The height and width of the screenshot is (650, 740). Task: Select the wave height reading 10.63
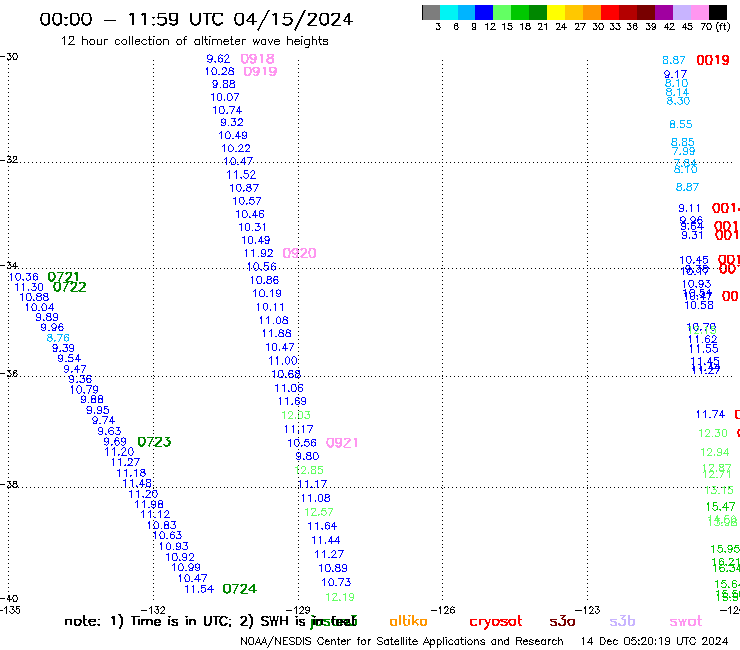(167, 535)
